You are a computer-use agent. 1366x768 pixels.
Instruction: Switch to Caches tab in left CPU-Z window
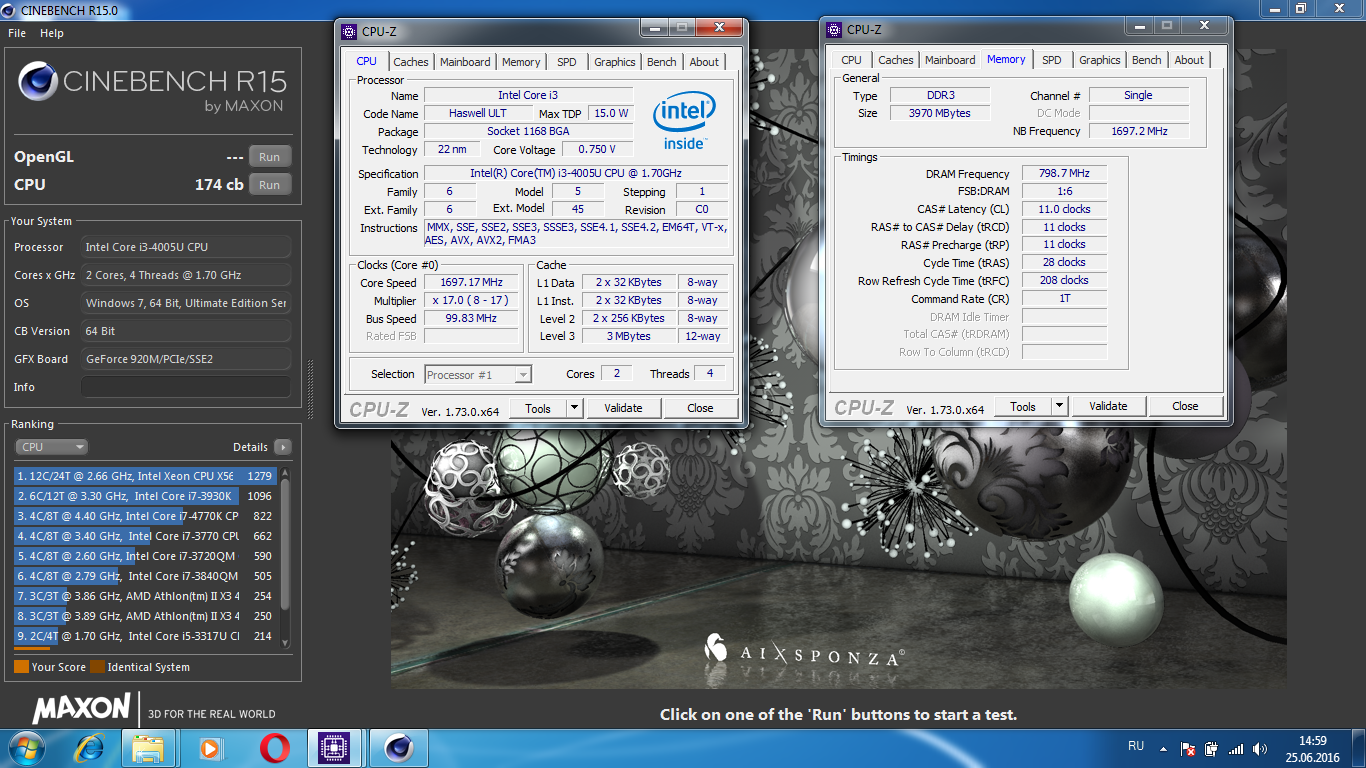pyautogui.click(x=410, y=62)
